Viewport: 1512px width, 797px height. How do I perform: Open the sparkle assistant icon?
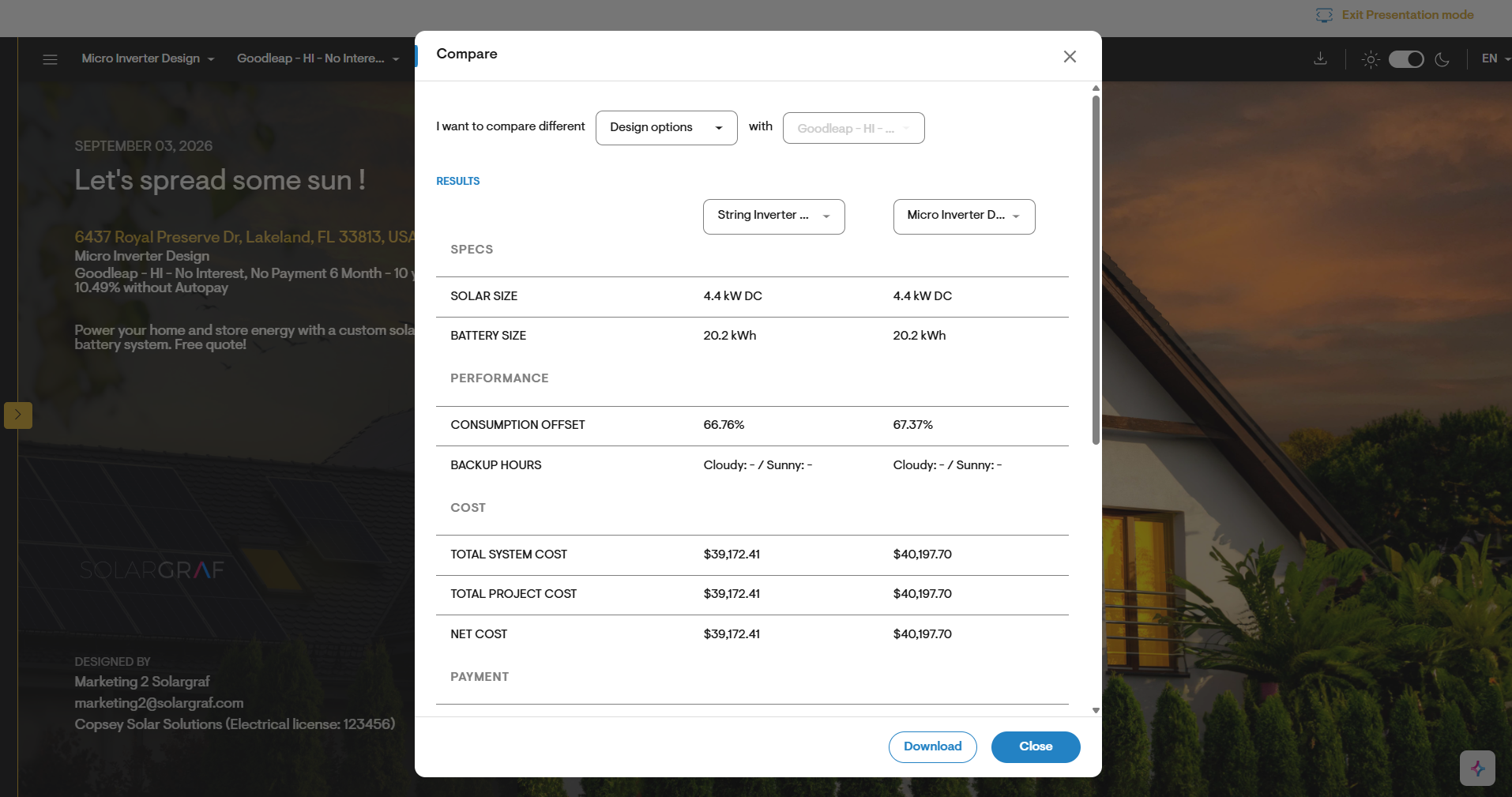[x=1477, y=768]
